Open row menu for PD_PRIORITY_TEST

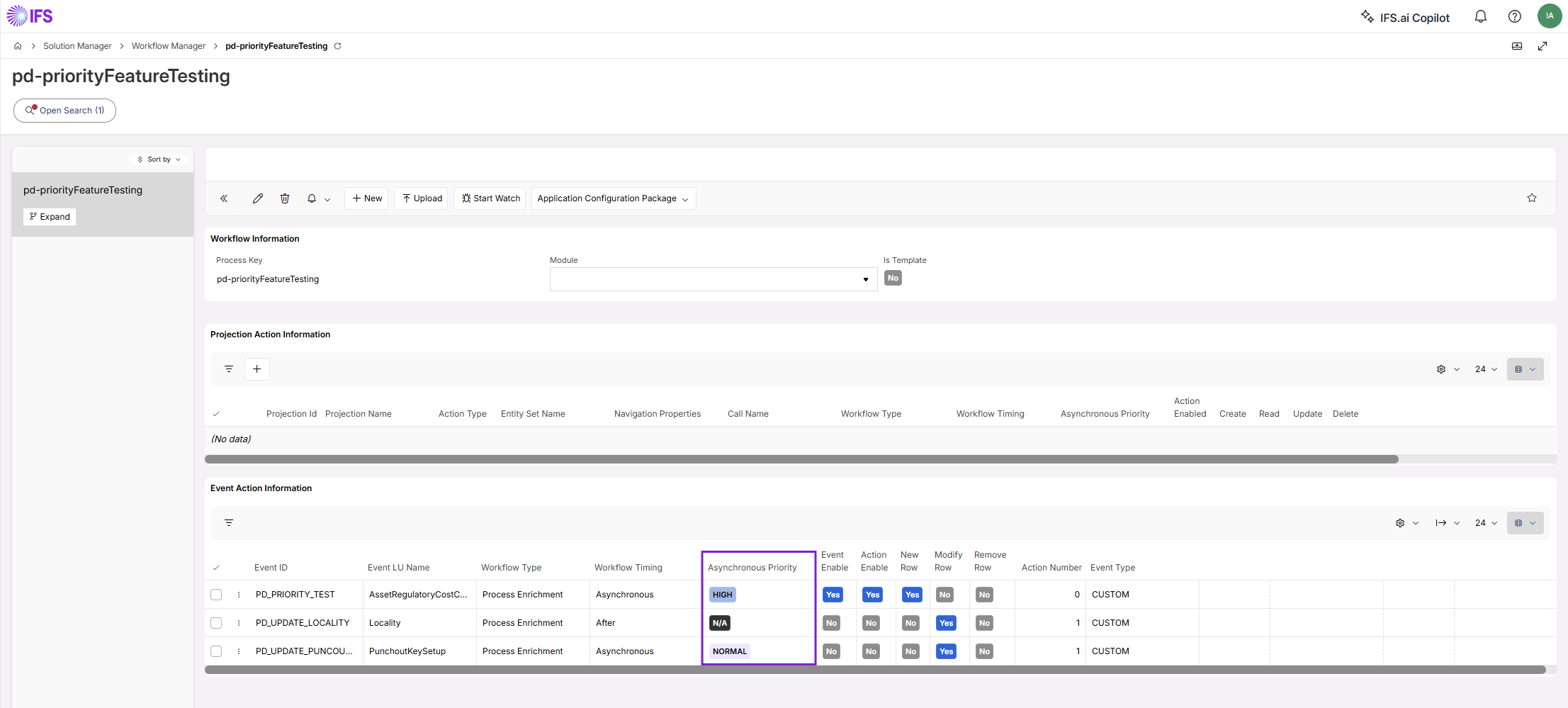pos(239,595)
